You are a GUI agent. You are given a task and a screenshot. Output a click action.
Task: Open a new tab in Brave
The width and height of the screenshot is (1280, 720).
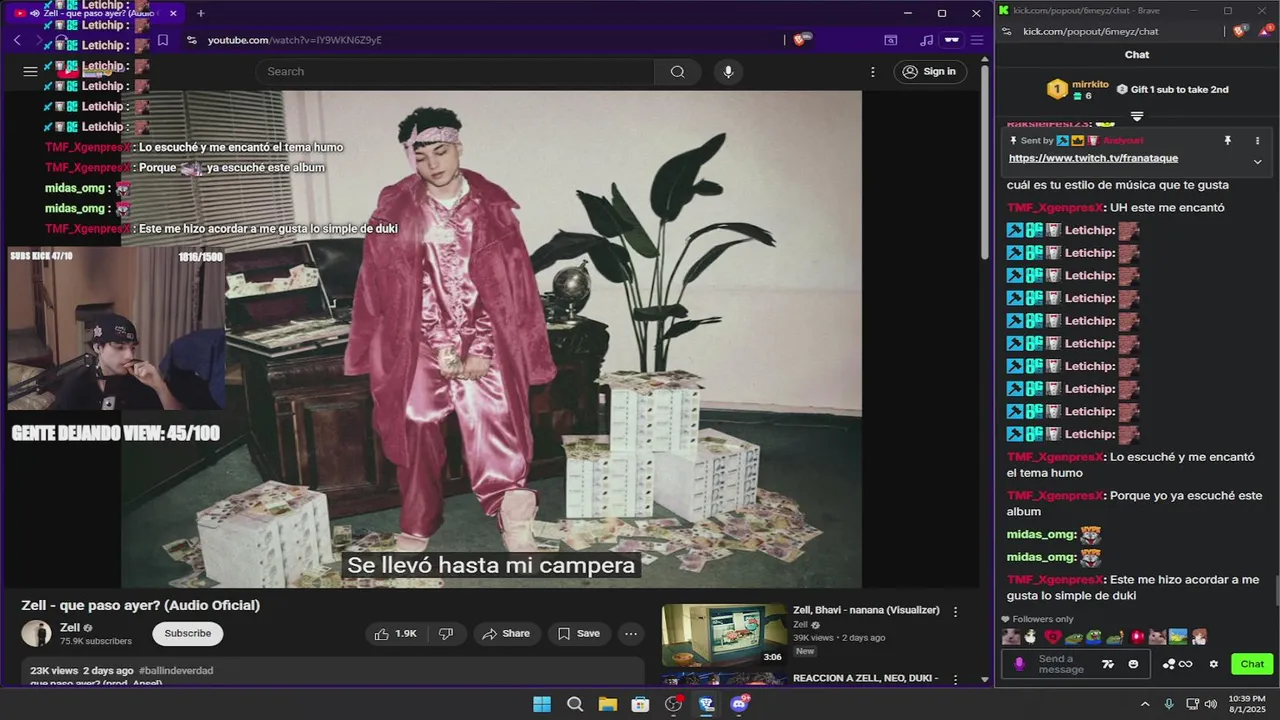tap(200, 13)
